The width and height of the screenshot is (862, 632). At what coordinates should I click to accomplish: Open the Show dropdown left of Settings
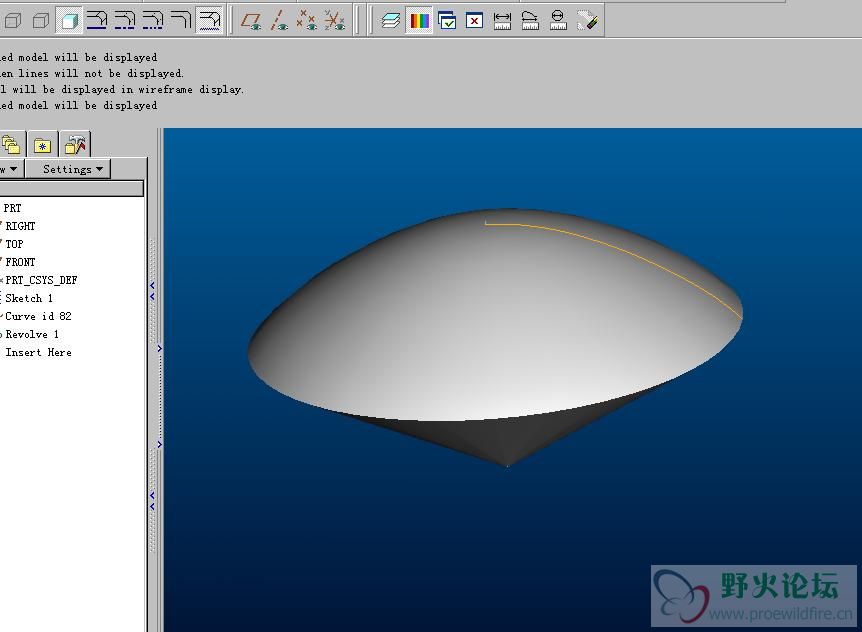(10, 169)
